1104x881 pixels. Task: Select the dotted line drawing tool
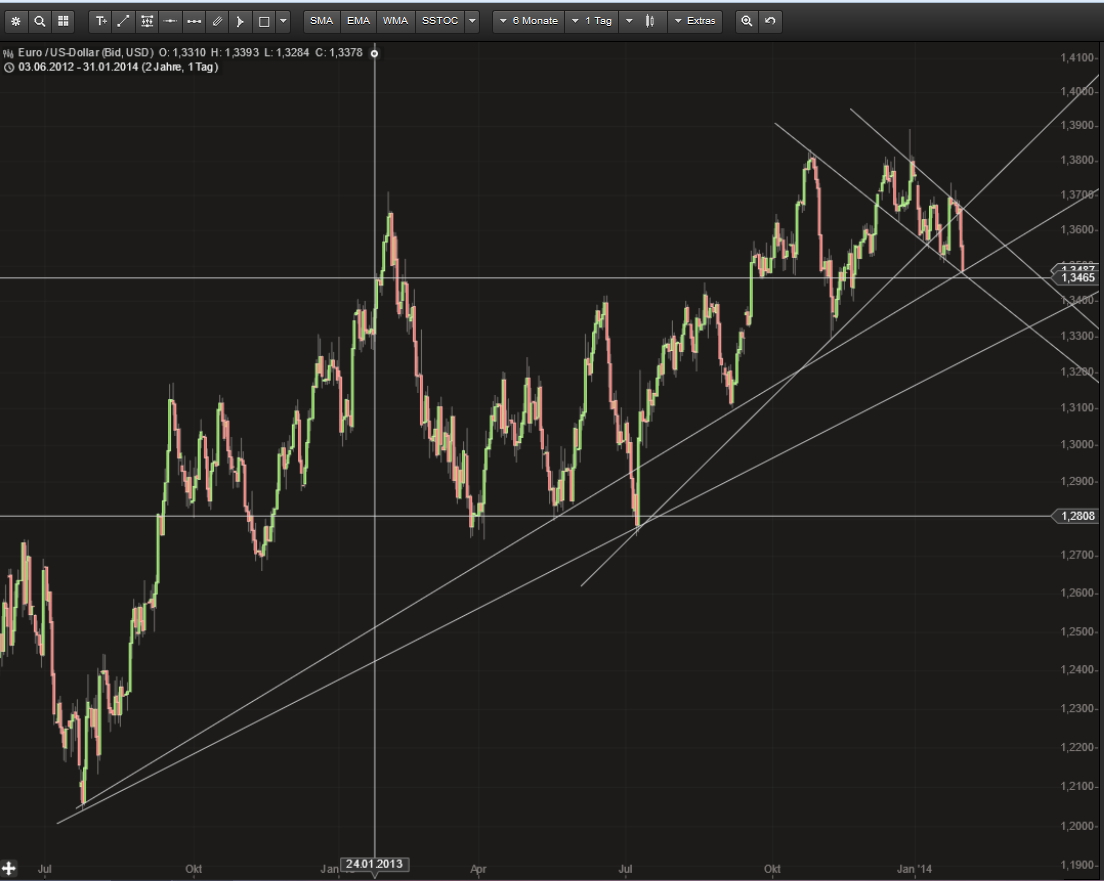pos(193,20)
